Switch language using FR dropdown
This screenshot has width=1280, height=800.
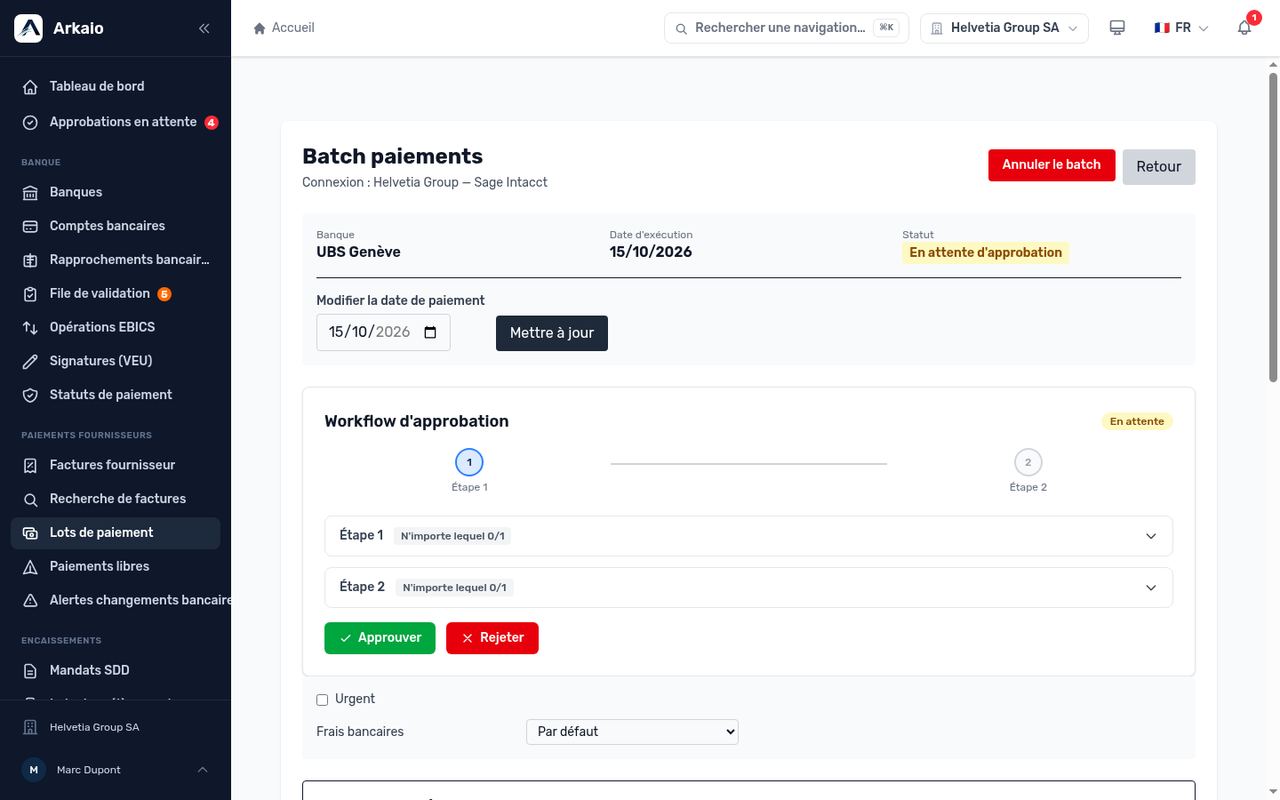(x=1181, y=28)
